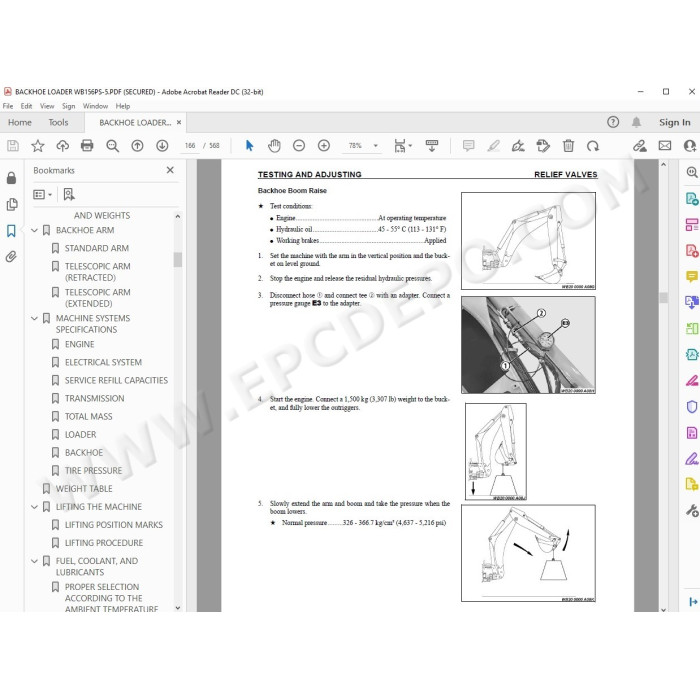Click the stamp tool icon
700x700 pixels.
click(543, 146)
